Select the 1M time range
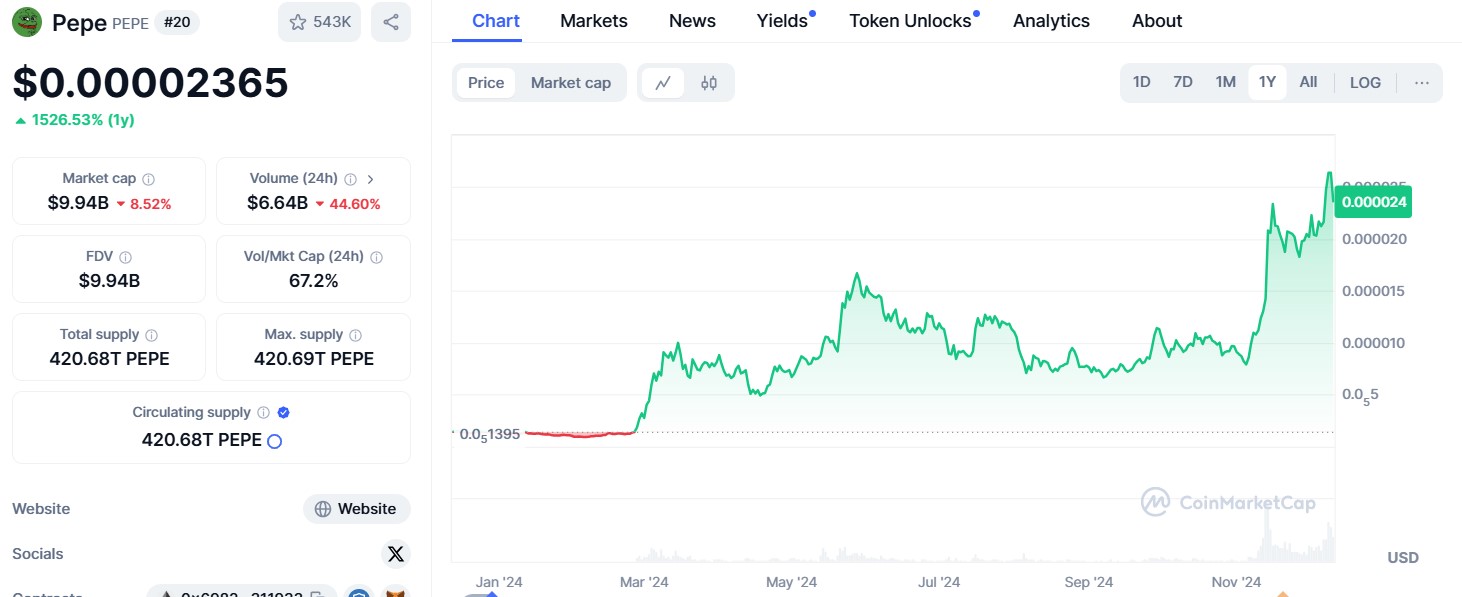Screen dimensions: 1462x597 [1225, 83]
